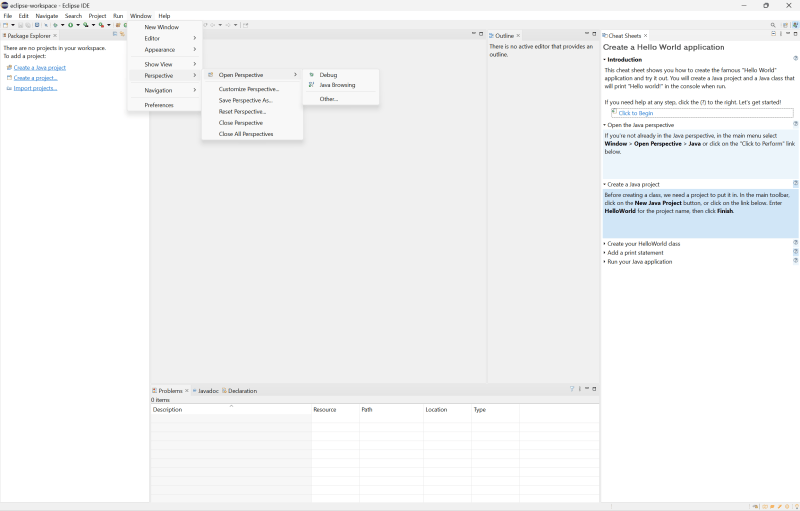Screen dimensions: 800x511
Task: Maximize the Problems view panel
Action: [x=594, y=389]
